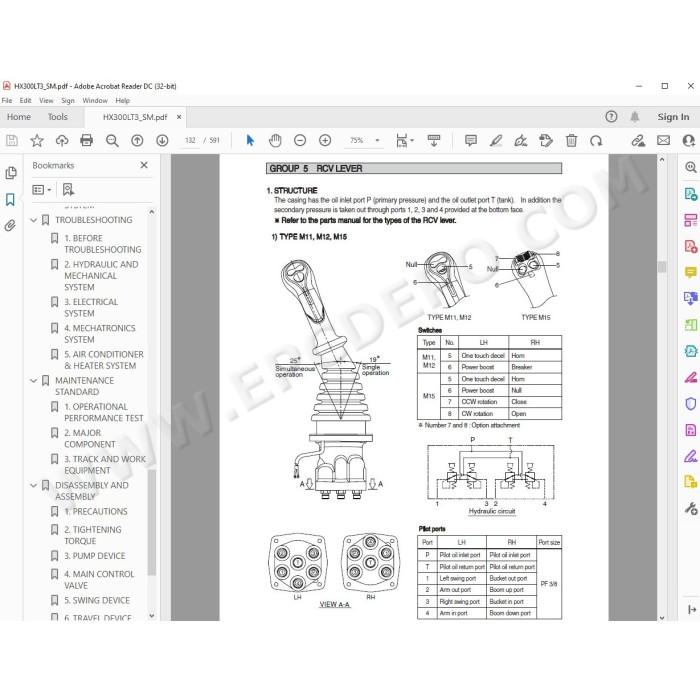The width and height of the screenshot is (700, 700).
Task: Bookmark file with the star icon
Action: 37,141
